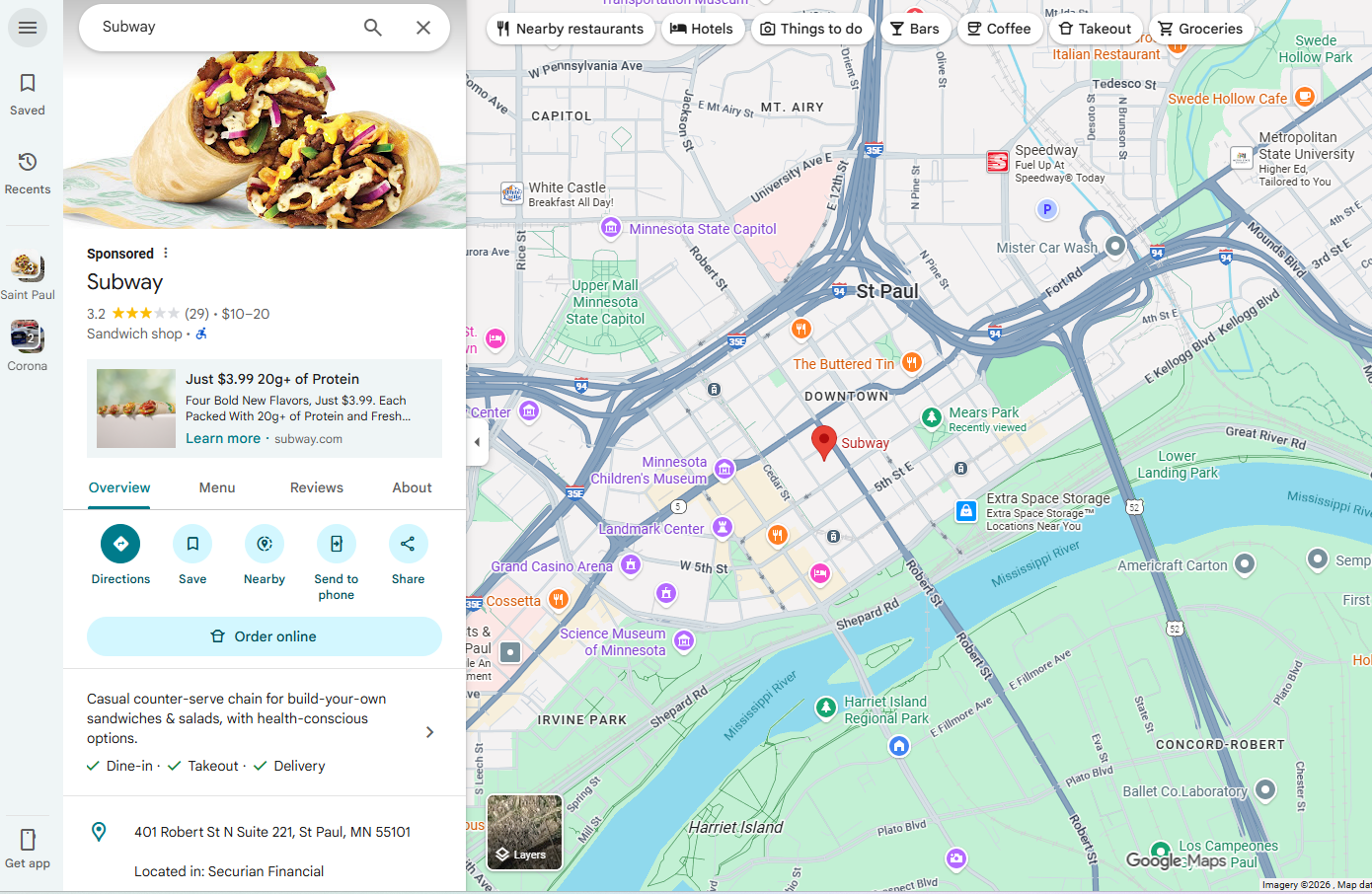The image size is (1372, 894).
Task: Click the Nearby search icon
Action: pos(264,544)
